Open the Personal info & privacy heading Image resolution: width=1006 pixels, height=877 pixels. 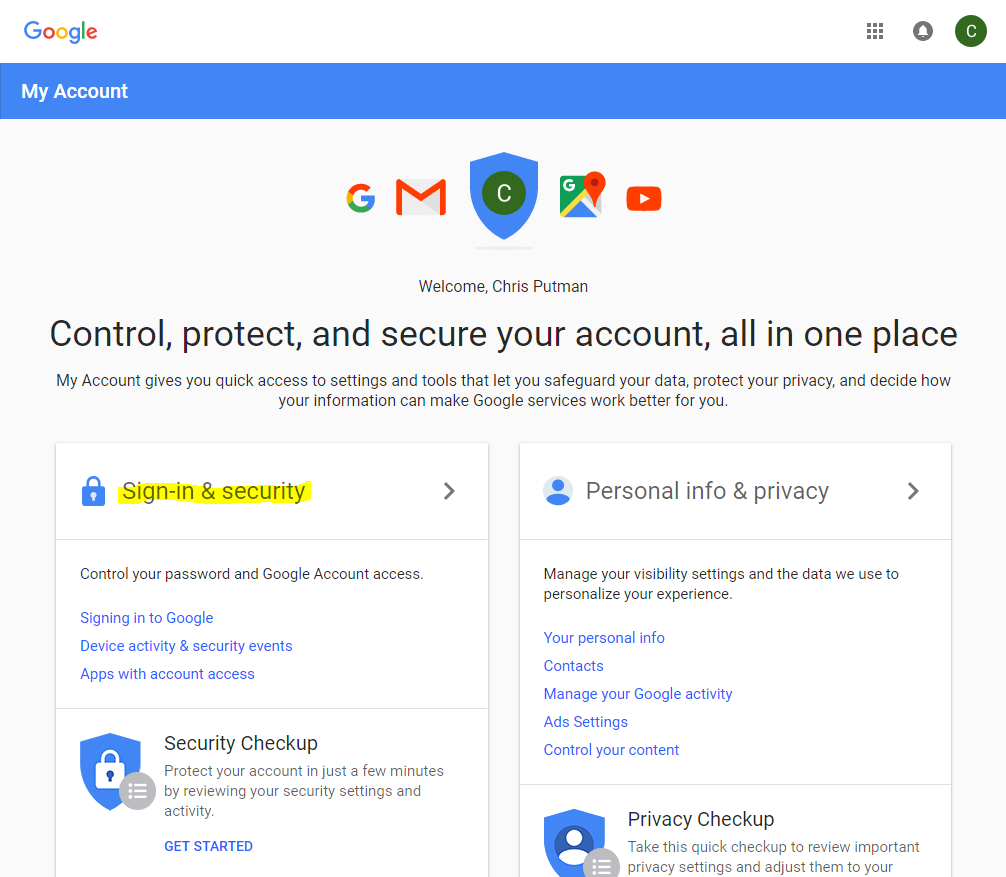pos(707,491)
